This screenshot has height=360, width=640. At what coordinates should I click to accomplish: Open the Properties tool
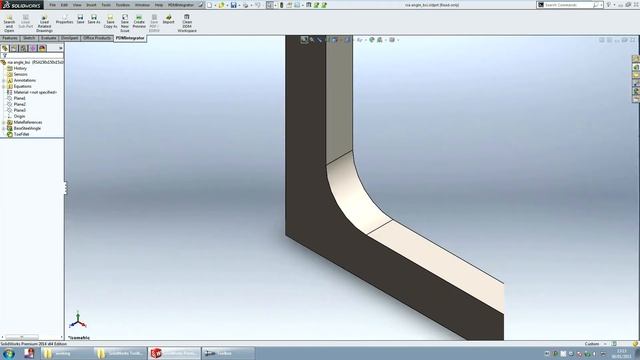pos(64,19)
